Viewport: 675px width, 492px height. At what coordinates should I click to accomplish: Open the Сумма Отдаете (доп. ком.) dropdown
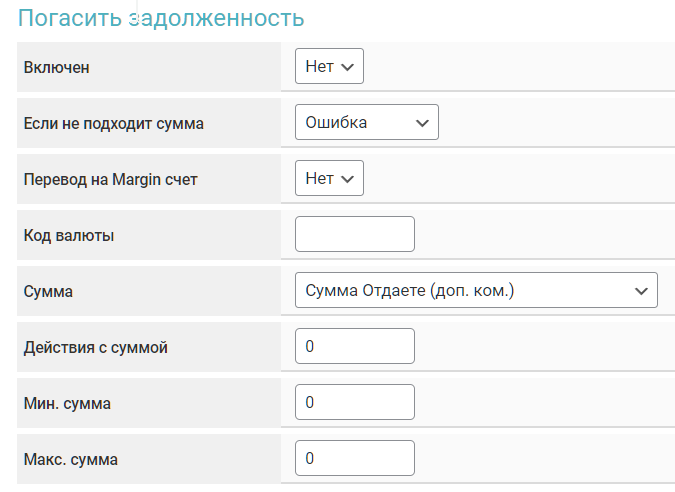[476, 291]
